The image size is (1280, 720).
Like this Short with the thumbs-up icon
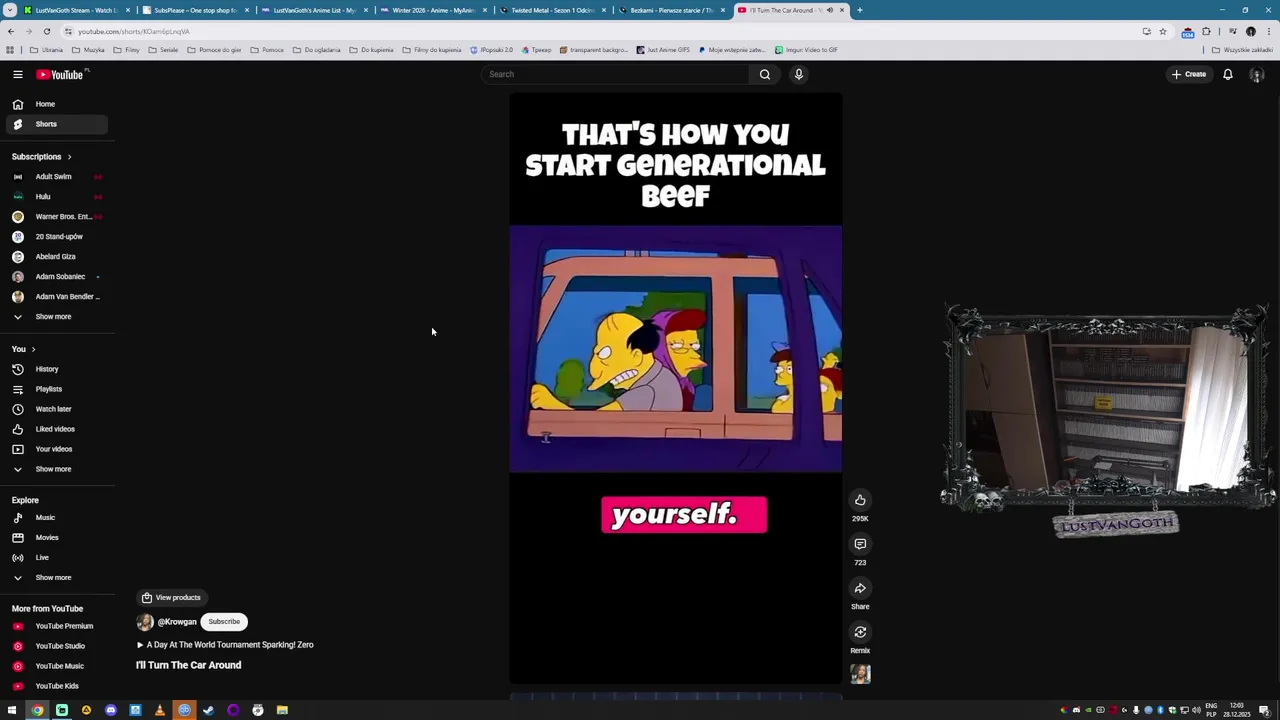click(860, 500)
